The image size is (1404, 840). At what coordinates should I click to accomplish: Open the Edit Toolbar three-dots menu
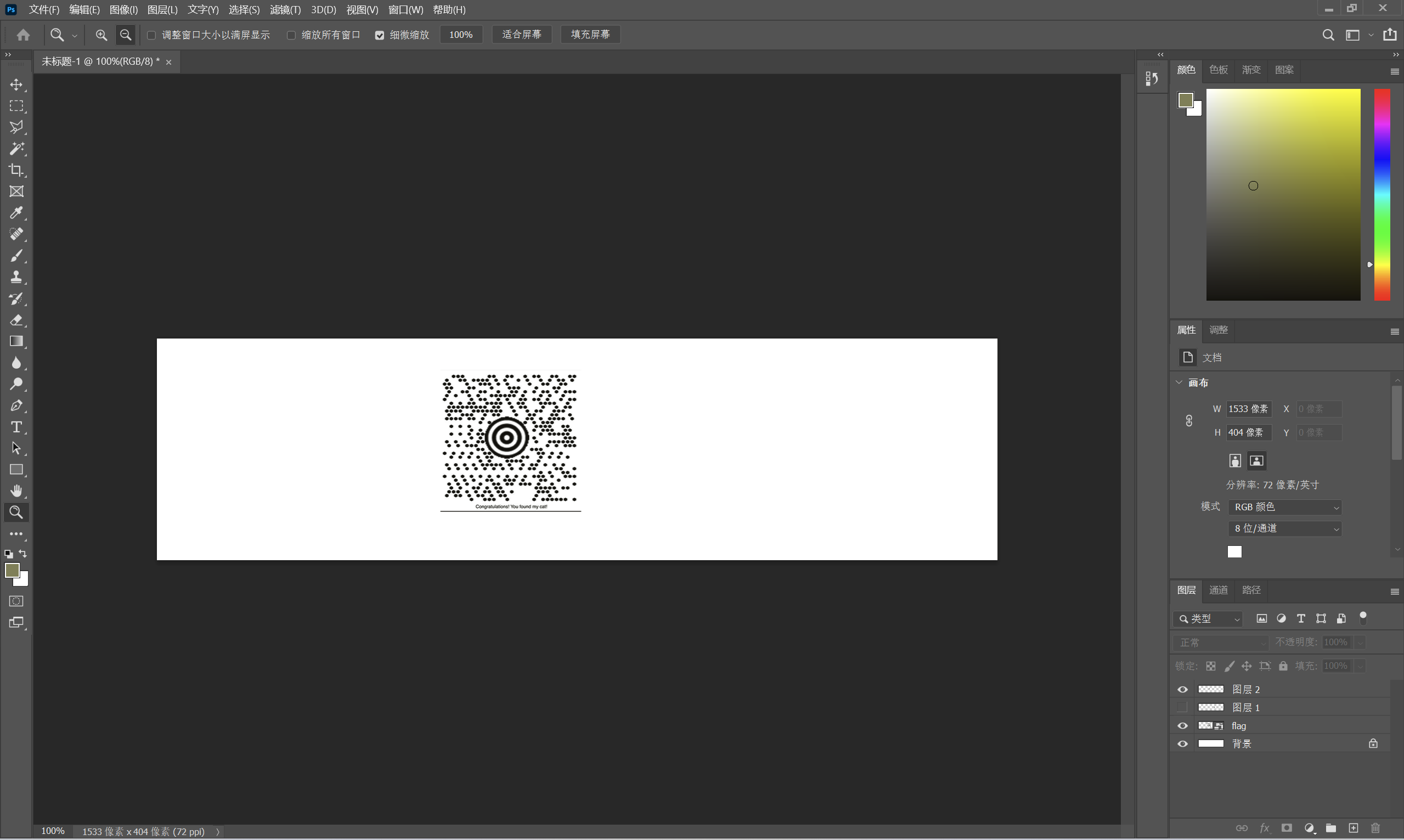[x=16, y=534]
